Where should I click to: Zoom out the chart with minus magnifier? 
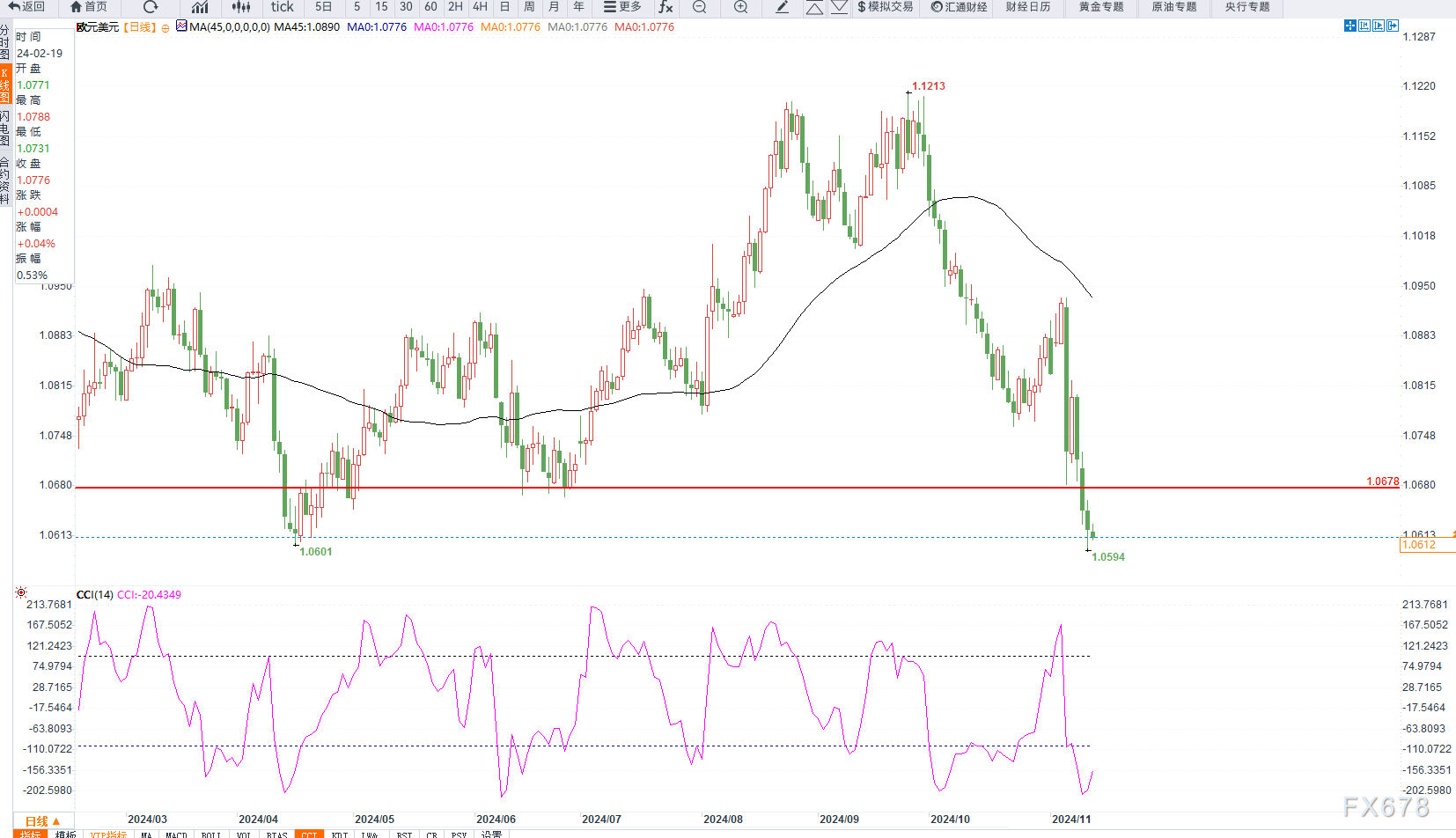[699, 7]
